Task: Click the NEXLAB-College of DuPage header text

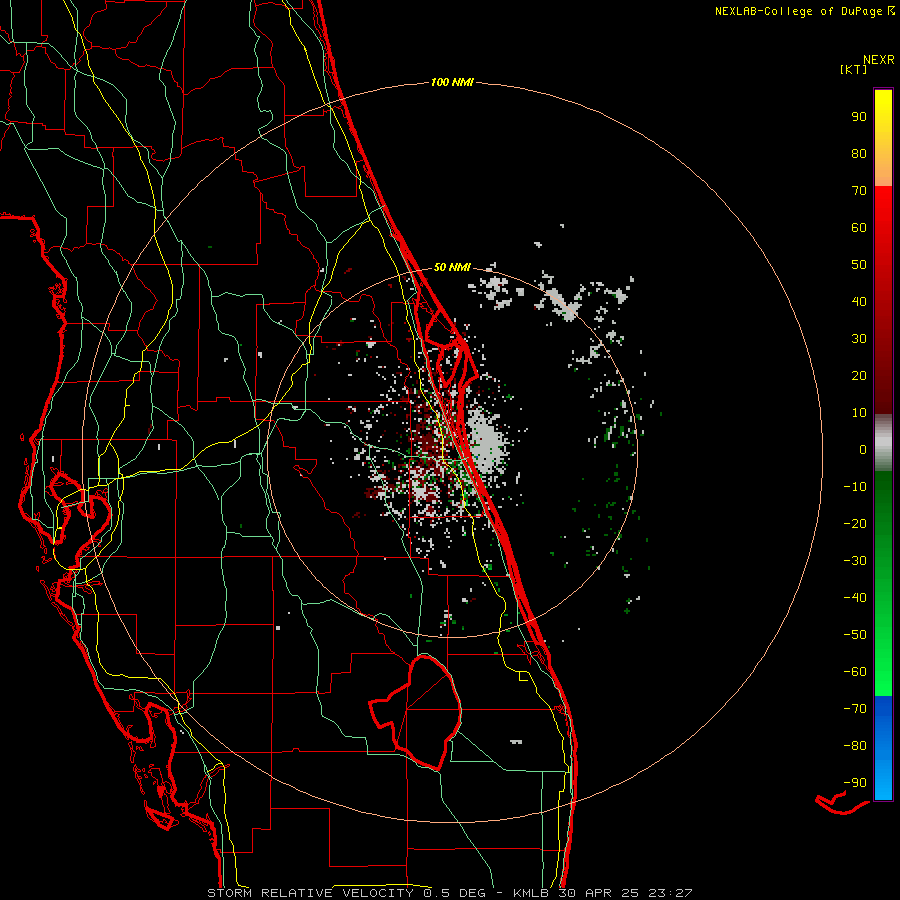Action: 804,11
